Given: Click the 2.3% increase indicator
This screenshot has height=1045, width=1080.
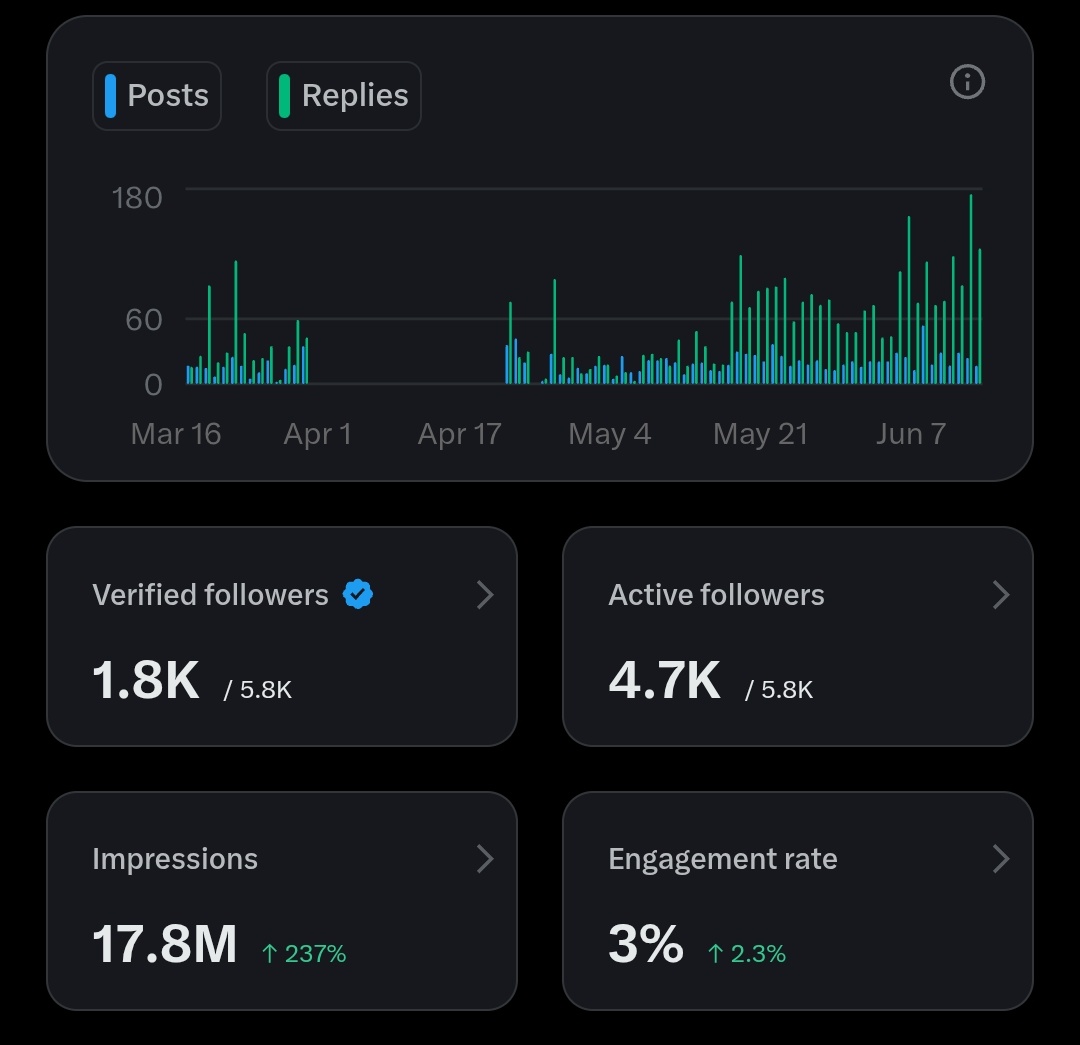Looking at the screenshot, I should [747, 953].
